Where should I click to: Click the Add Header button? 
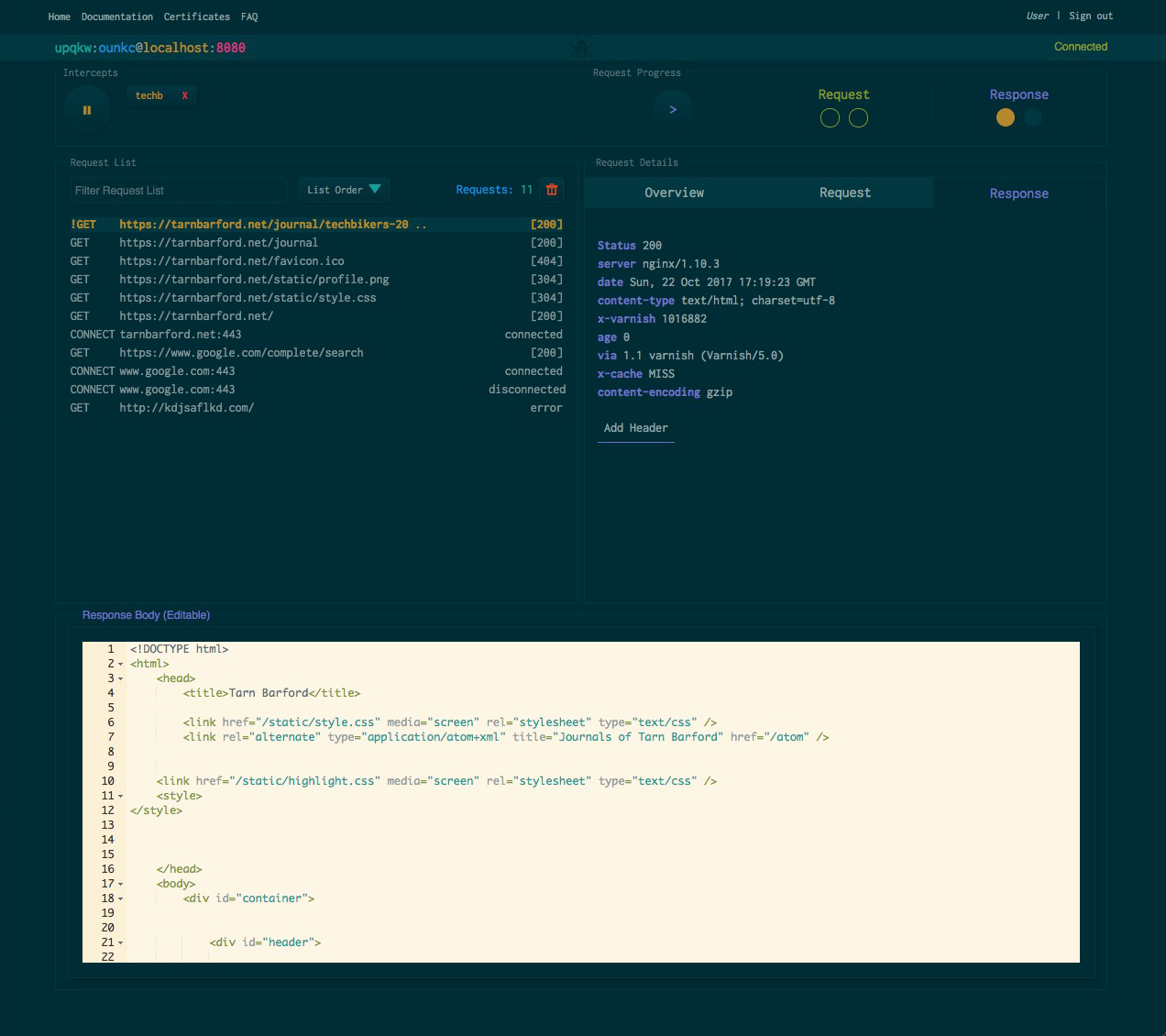pos(636,428)
